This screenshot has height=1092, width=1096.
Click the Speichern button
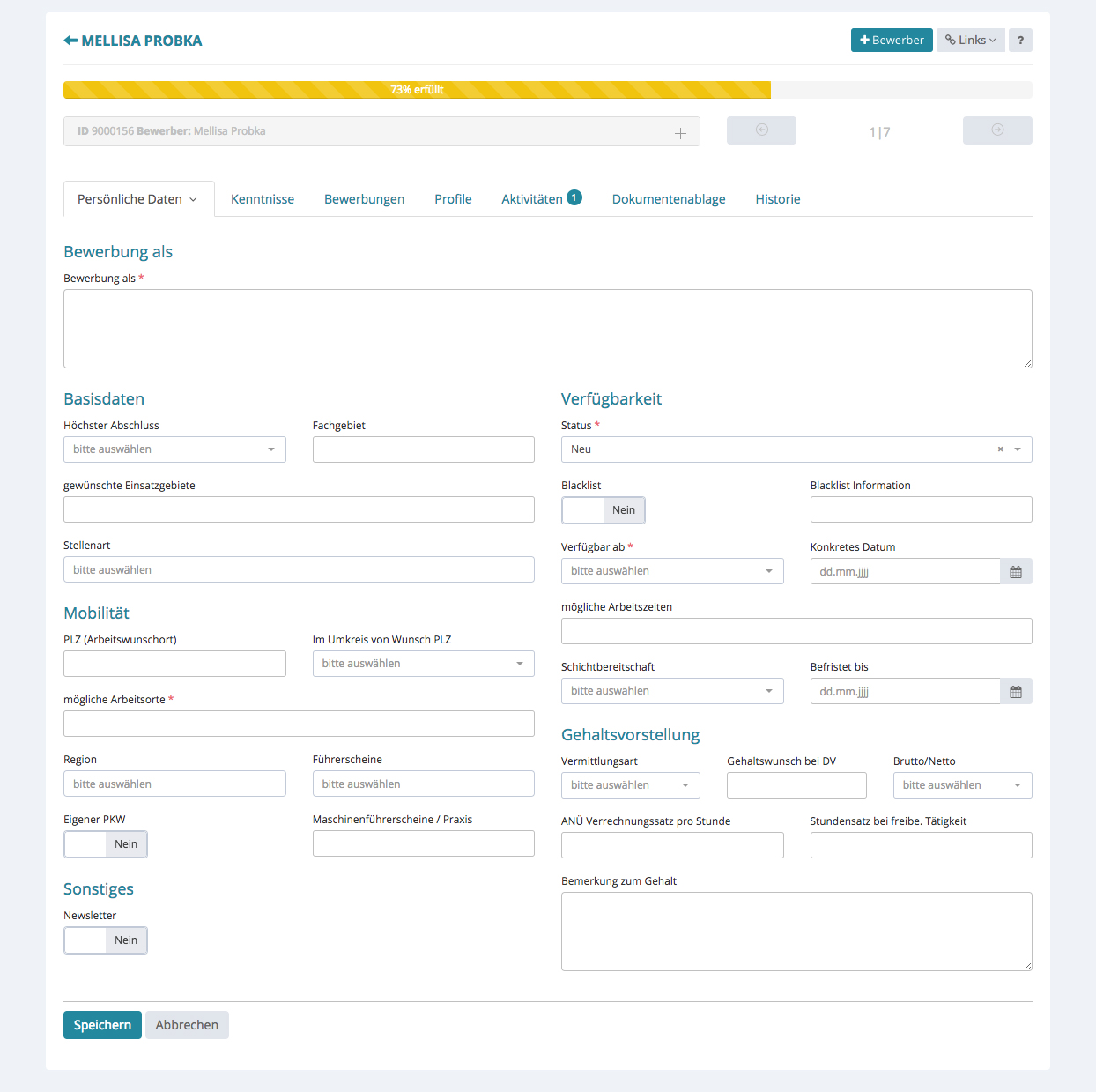[x=102, y=1025]
